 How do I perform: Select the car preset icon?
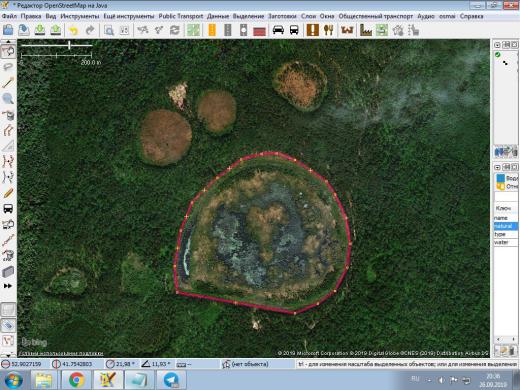(278, 30)
